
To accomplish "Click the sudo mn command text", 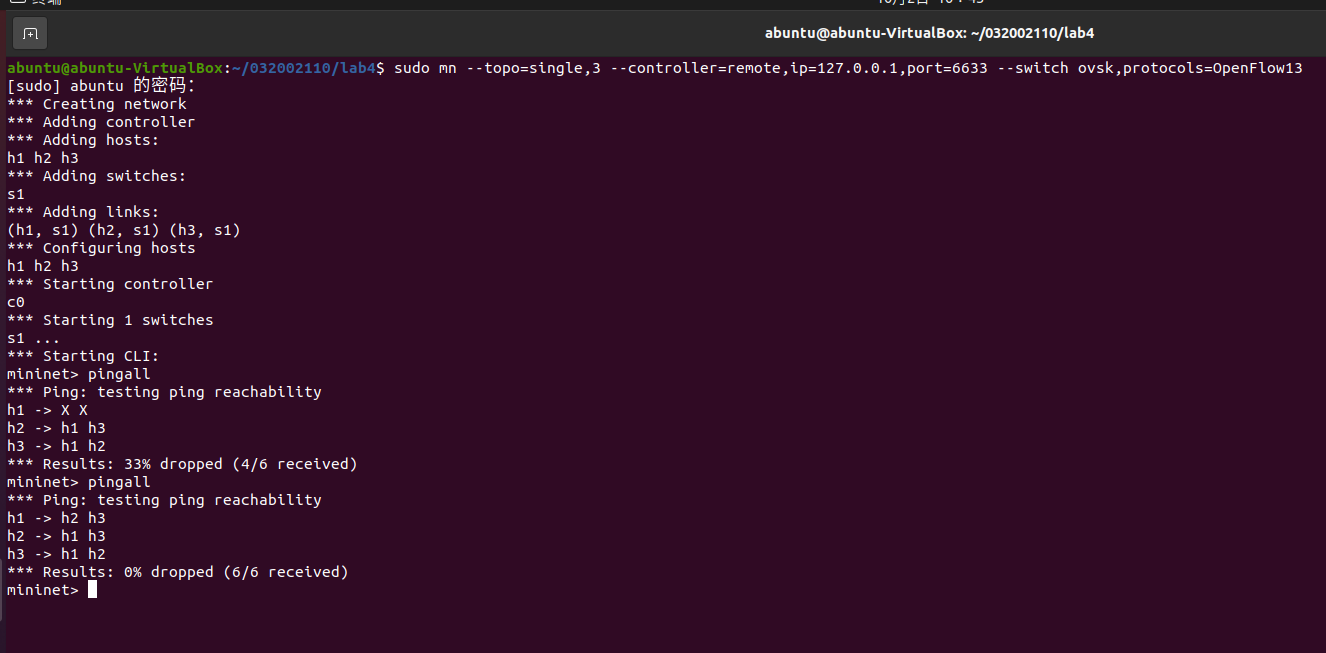I will [x=848, y=68].
